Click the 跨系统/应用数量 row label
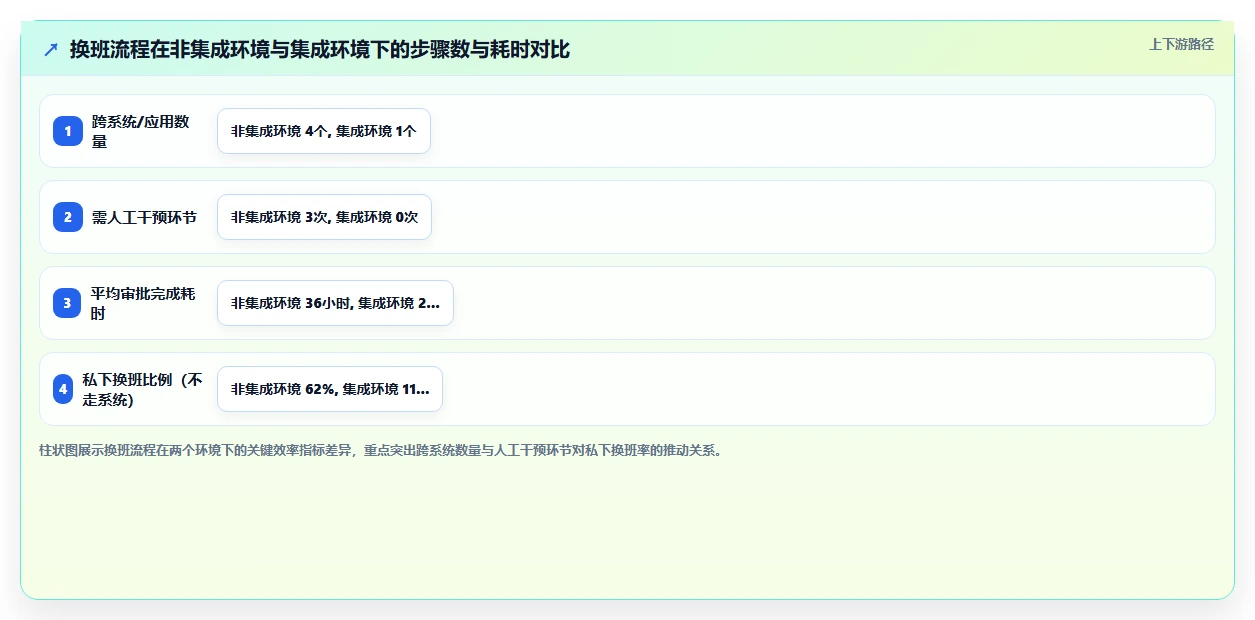Viewport: 1255px width, 620px height. (141, 131)
